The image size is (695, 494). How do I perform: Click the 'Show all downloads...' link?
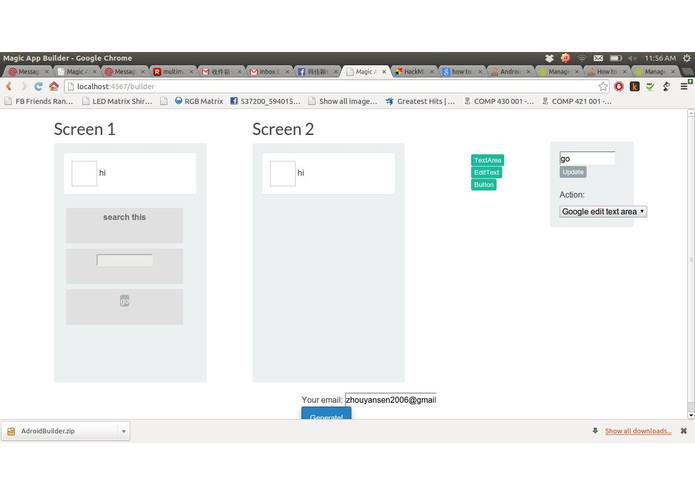(x=638, y=431)
